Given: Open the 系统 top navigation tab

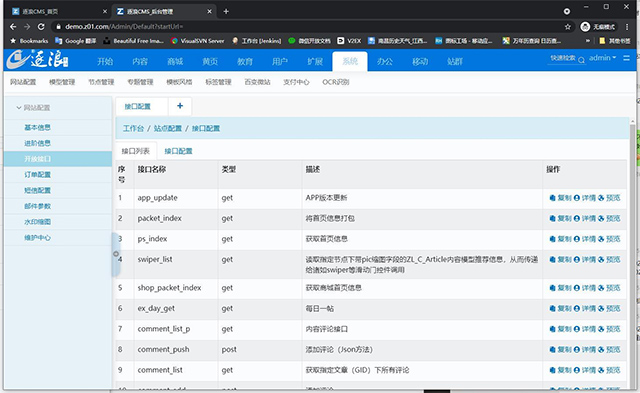Looking at the screenshot, I should [350, 61].
